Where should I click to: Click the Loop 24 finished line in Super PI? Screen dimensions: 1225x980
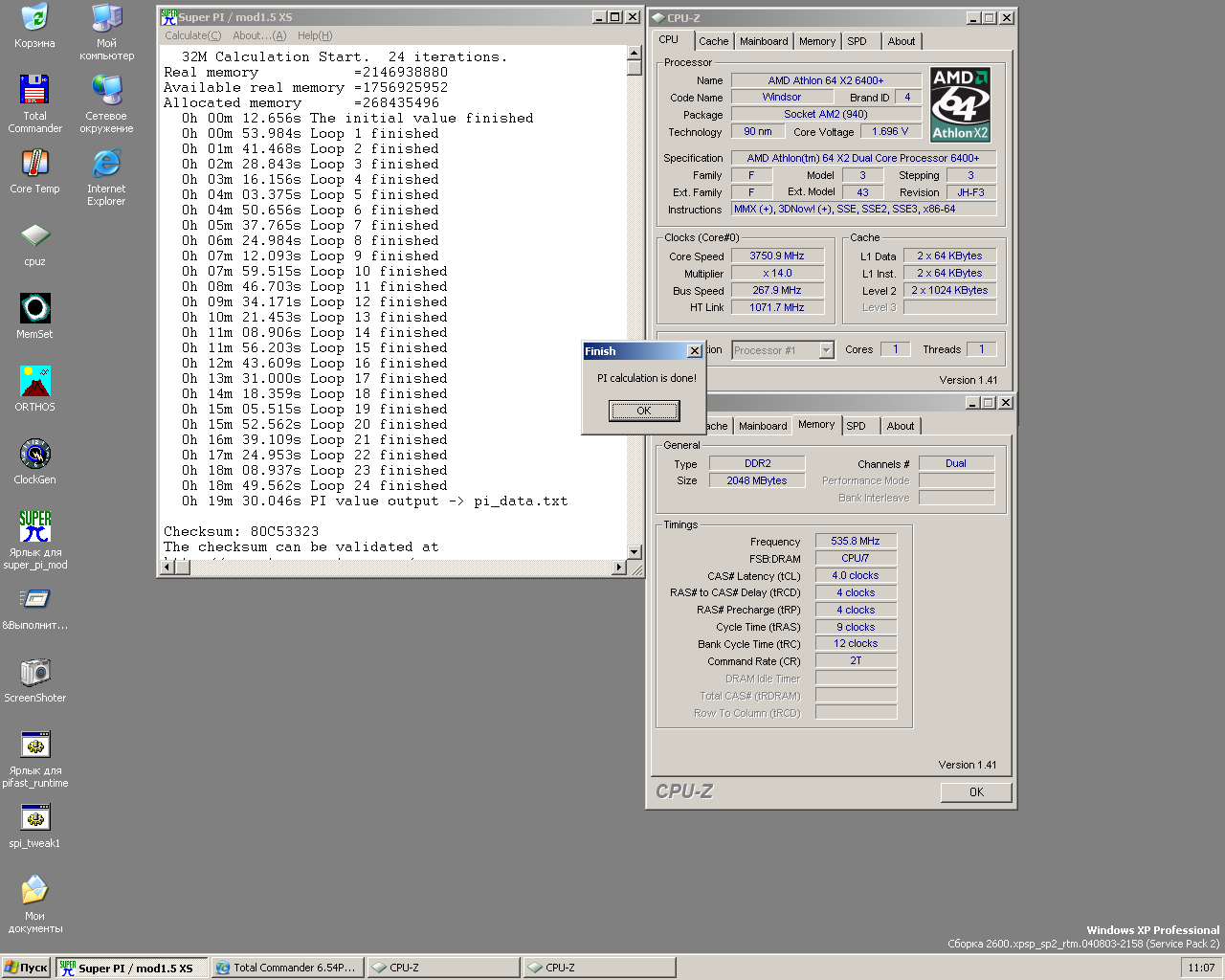(x=314, y=485)
